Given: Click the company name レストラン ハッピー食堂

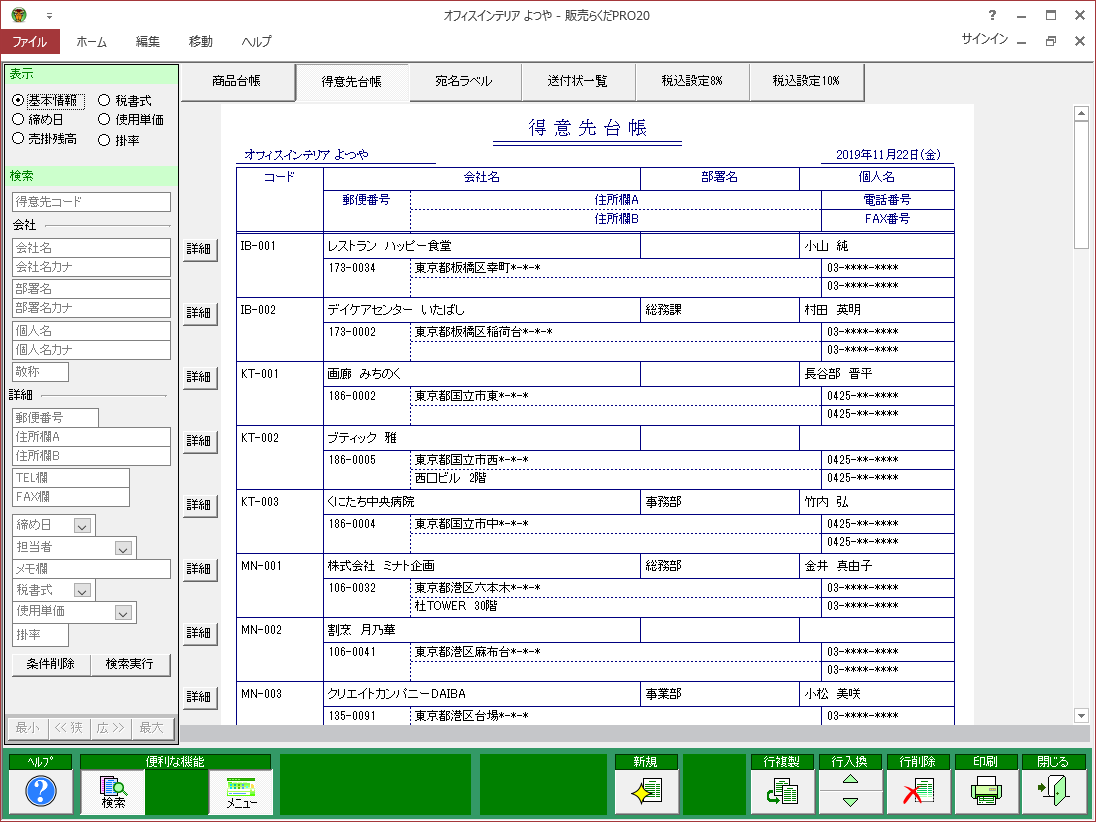Looking at the screenshot, I should coord(389,246).
